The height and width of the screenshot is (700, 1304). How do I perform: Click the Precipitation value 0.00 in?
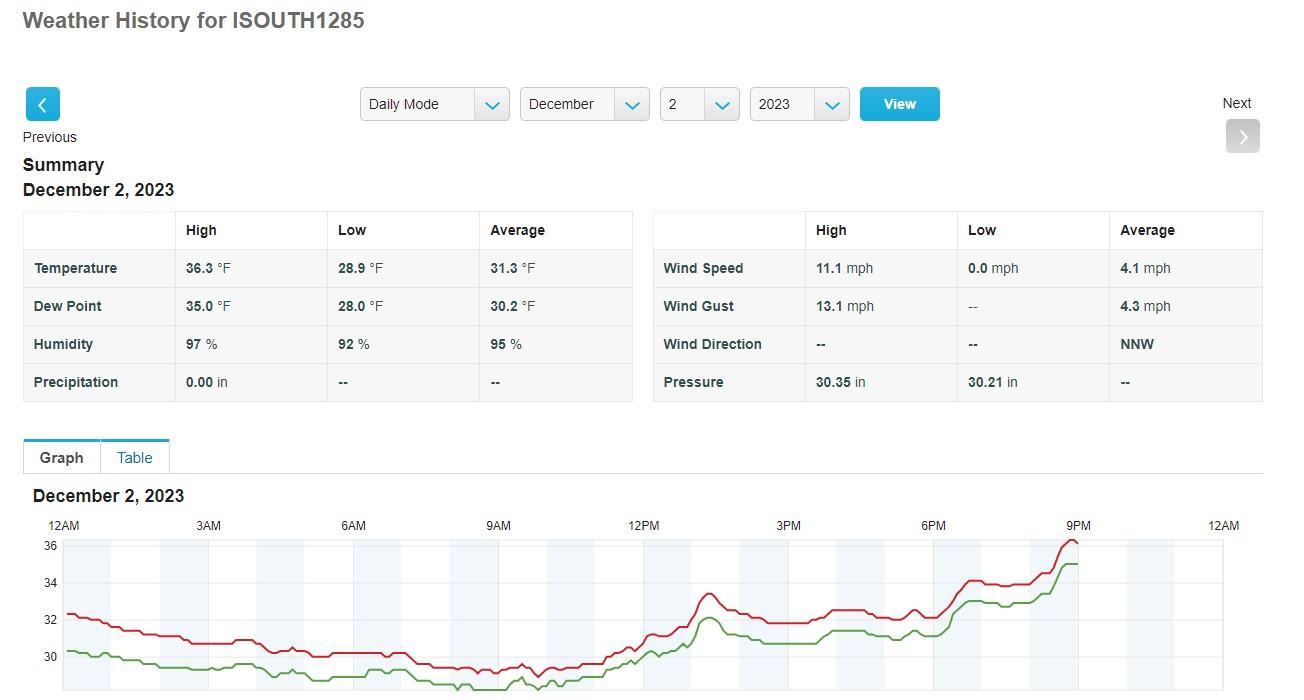pos(206,382)
